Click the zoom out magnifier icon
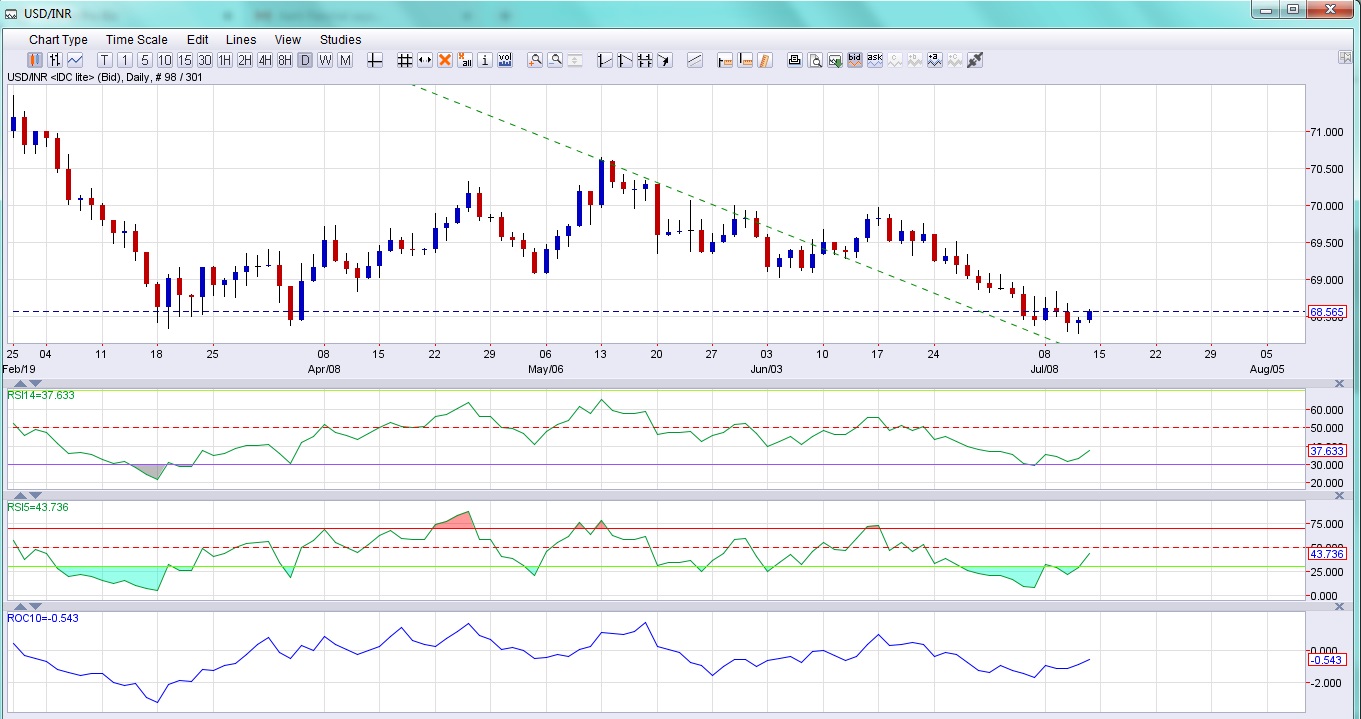The image size is (1361, 719). point(555,60)
